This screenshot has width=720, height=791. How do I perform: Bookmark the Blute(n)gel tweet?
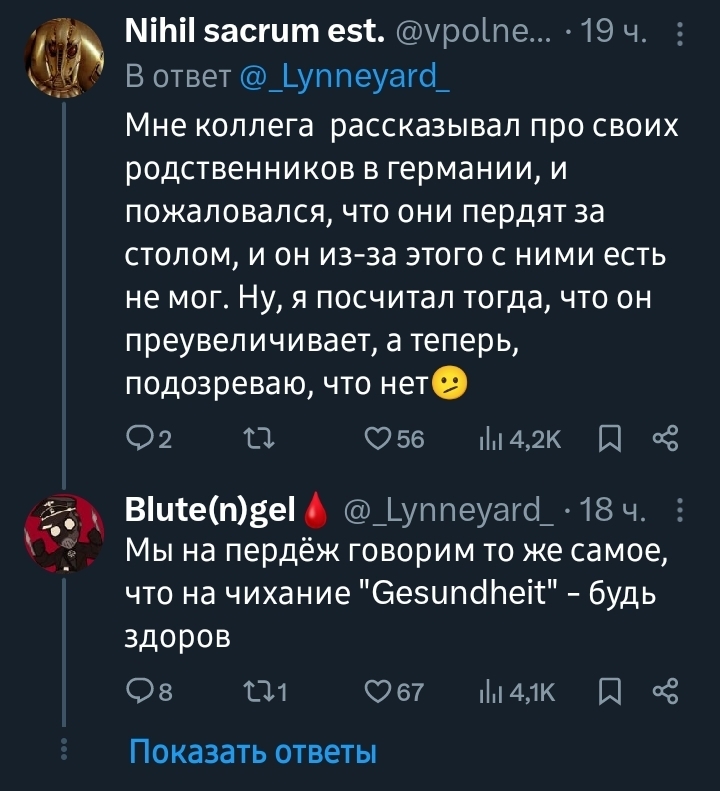(x=609, y=692)
